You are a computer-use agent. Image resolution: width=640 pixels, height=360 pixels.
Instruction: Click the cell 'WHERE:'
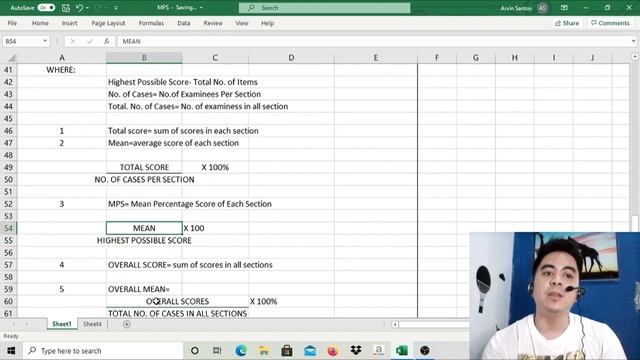tap(61, 70)
